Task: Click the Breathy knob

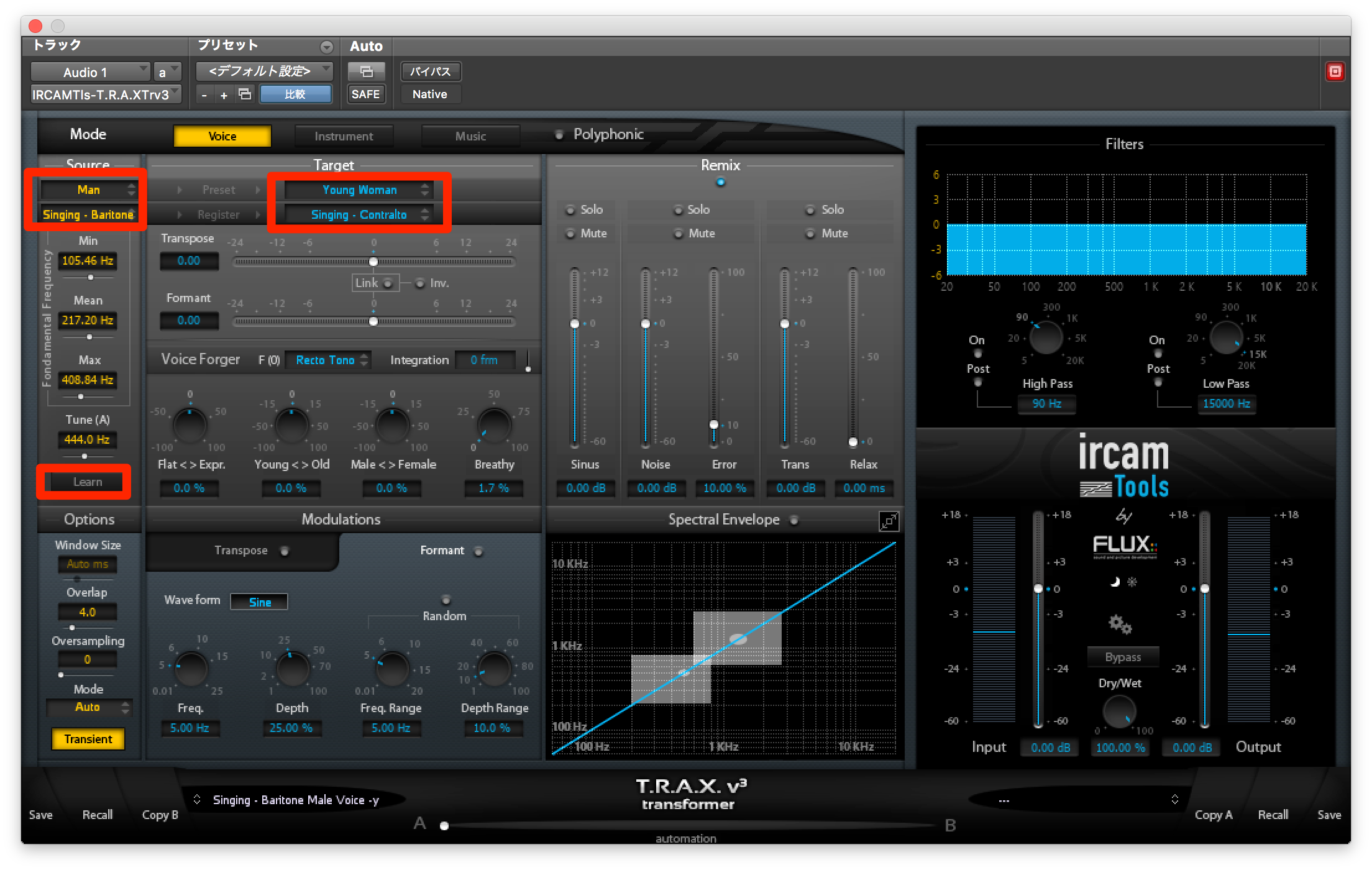Action: point(494,424)
